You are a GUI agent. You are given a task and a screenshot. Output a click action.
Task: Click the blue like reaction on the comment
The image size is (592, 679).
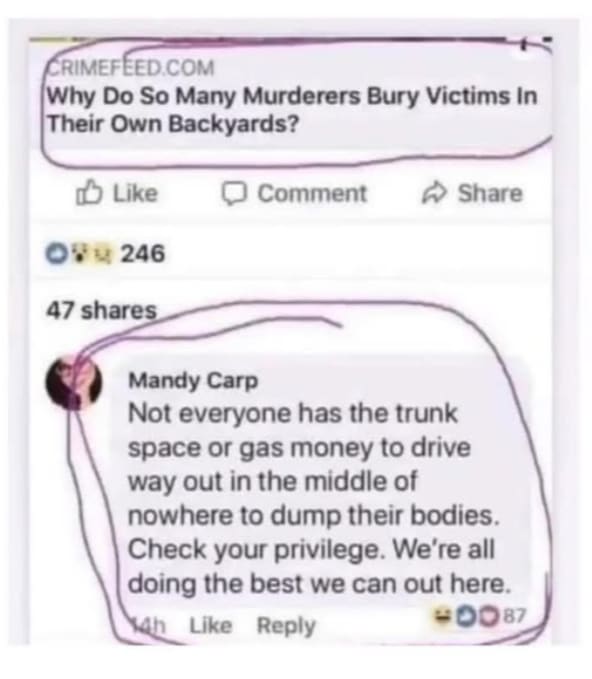pyautogui.click(x=467, y=614)
